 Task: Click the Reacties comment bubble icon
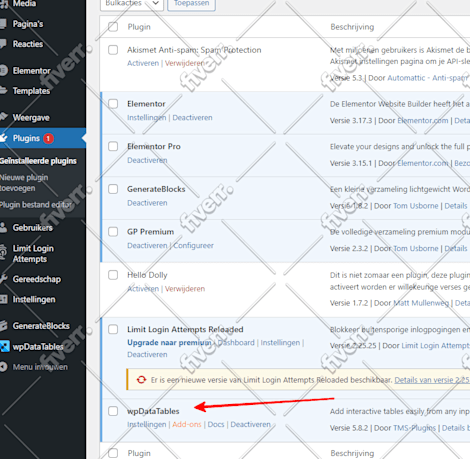click(3, 44)
